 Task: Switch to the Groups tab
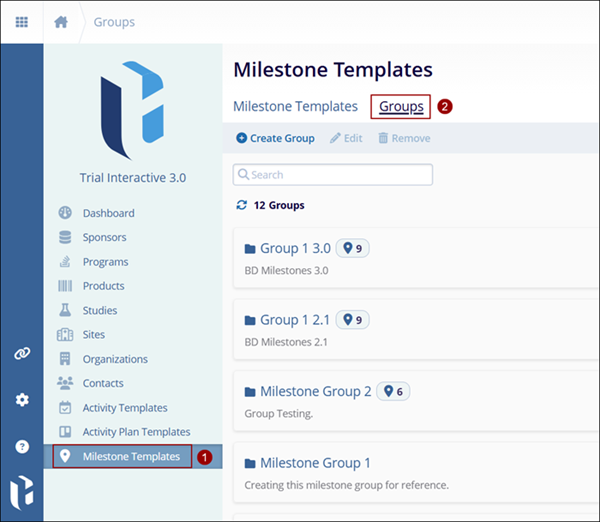[x=401, y=106]
